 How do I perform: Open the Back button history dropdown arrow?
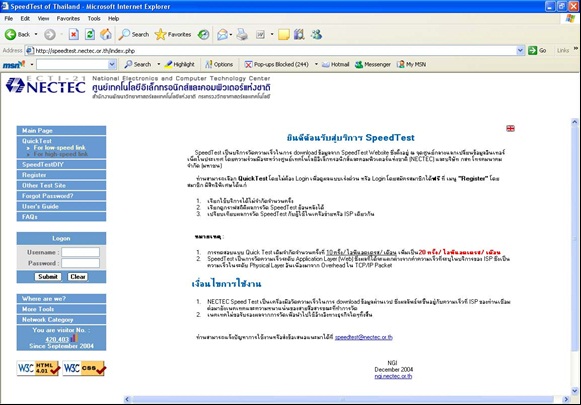36,34
